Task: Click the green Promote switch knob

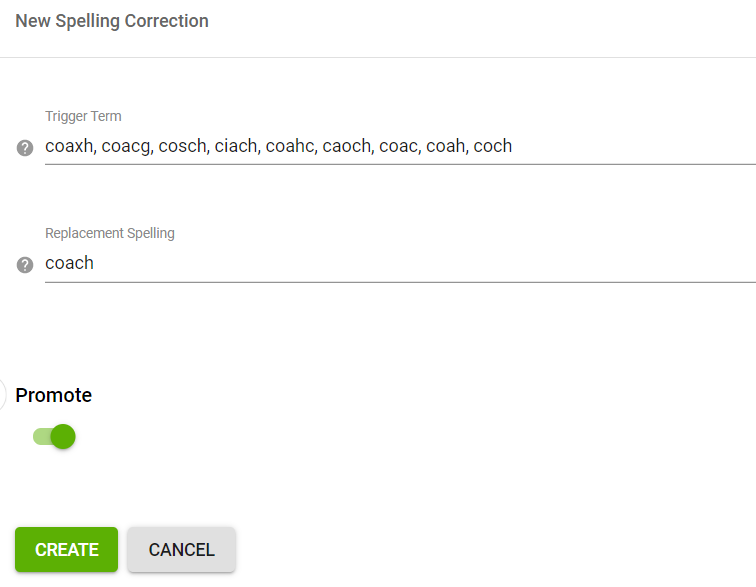Action: tap(63, 437)
